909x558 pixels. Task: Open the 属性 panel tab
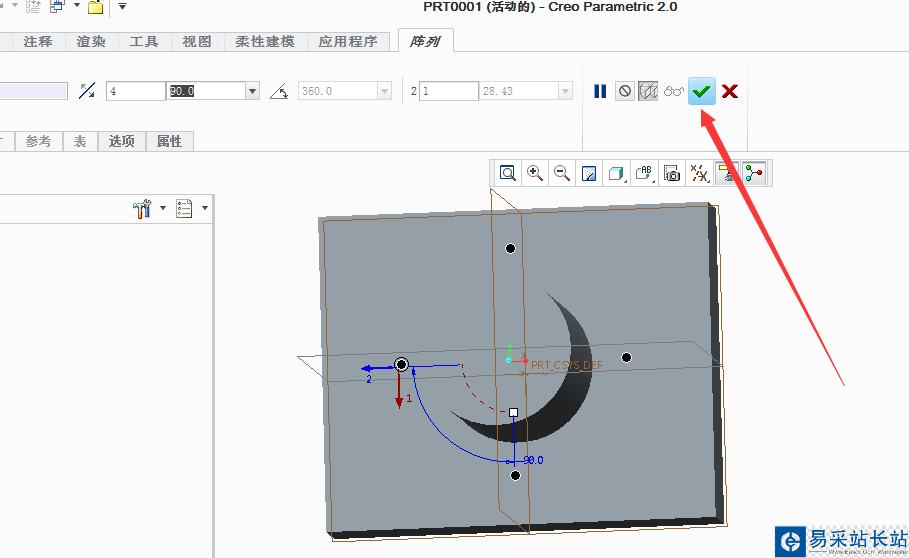169,141
